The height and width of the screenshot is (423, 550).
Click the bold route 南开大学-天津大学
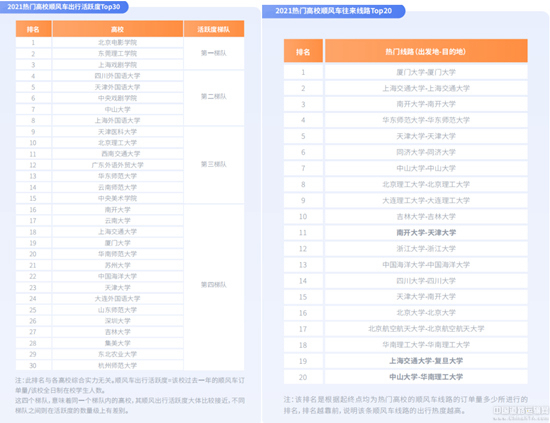pos(426,233)
